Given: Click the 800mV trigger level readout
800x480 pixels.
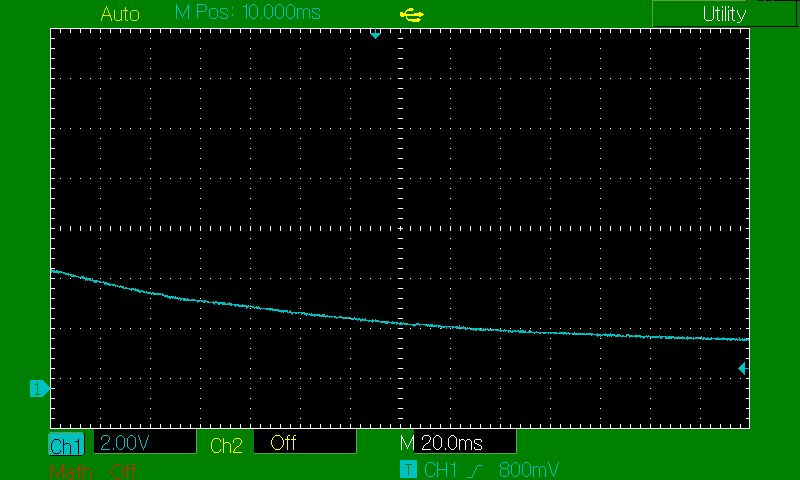Looking at the screenshot, I should click(529, 469).
